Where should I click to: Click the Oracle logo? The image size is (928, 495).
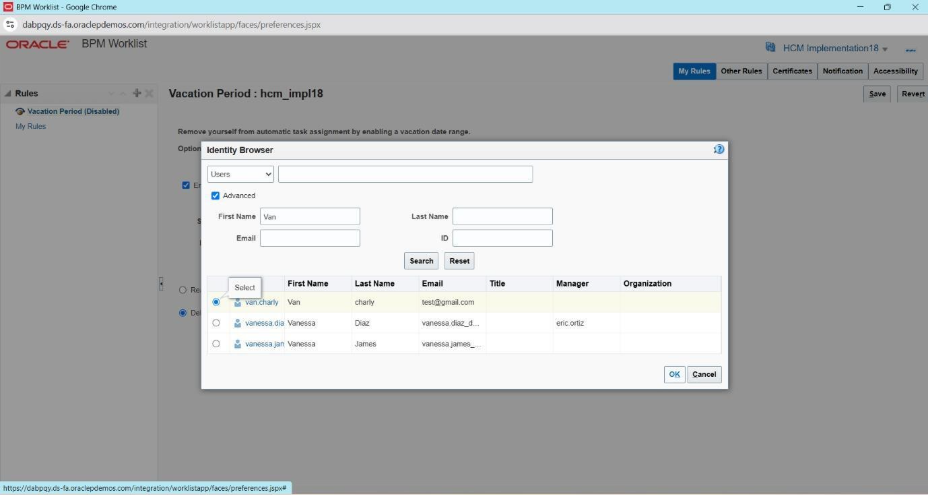37,44
